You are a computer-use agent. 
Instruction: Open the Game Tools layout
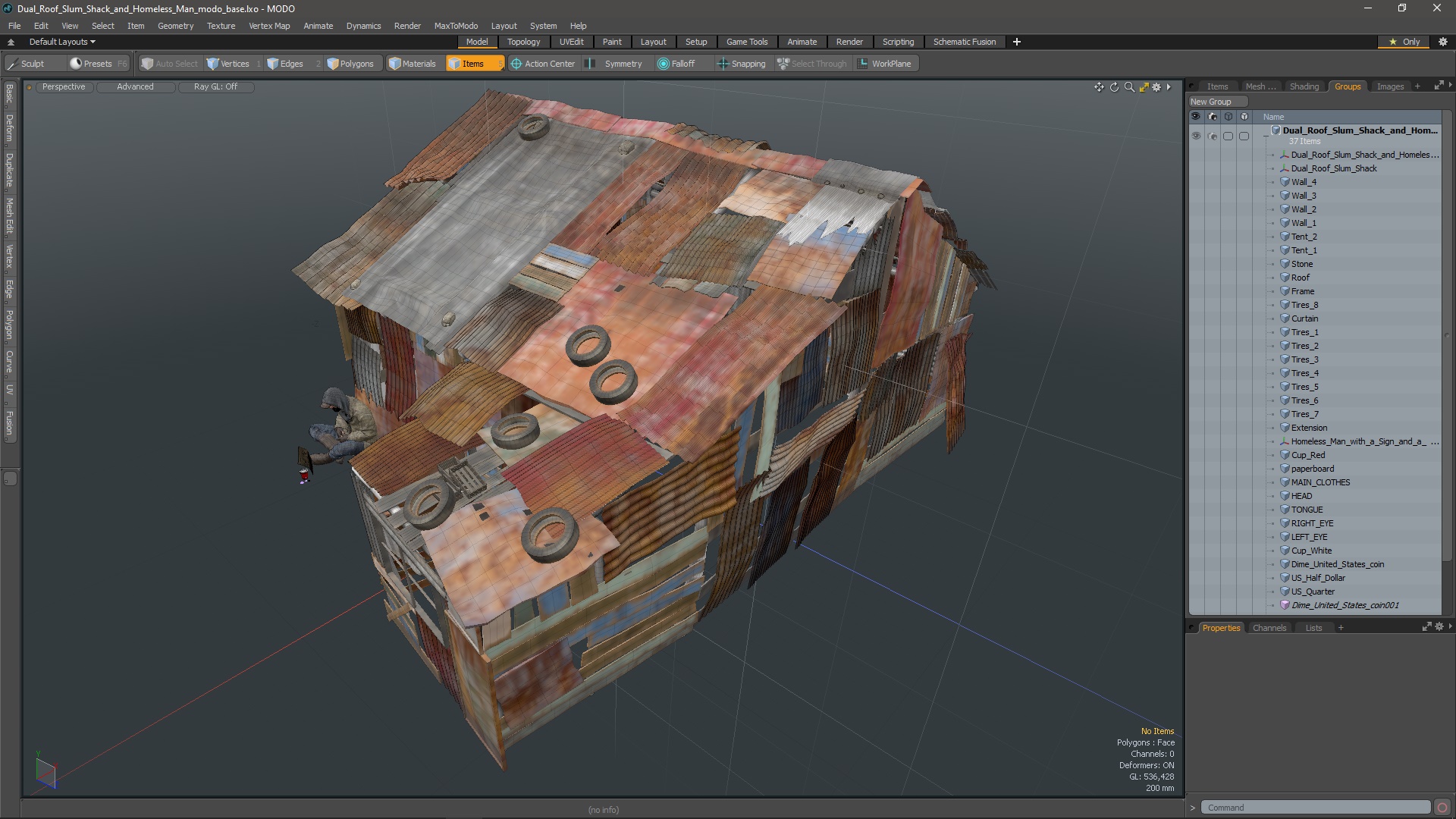(747, 42)
